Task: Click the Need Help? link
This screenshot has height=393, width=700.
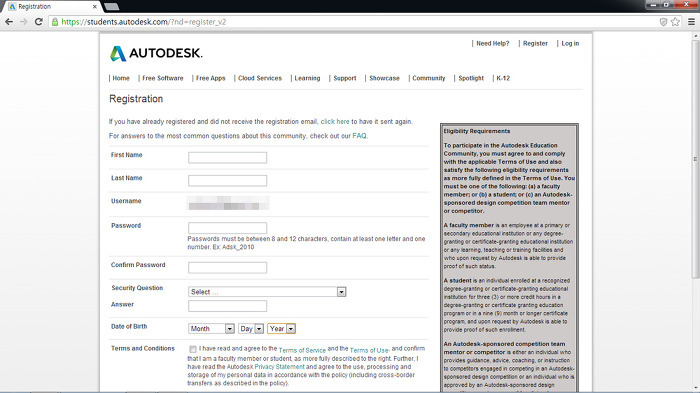Action: point(492,43)
